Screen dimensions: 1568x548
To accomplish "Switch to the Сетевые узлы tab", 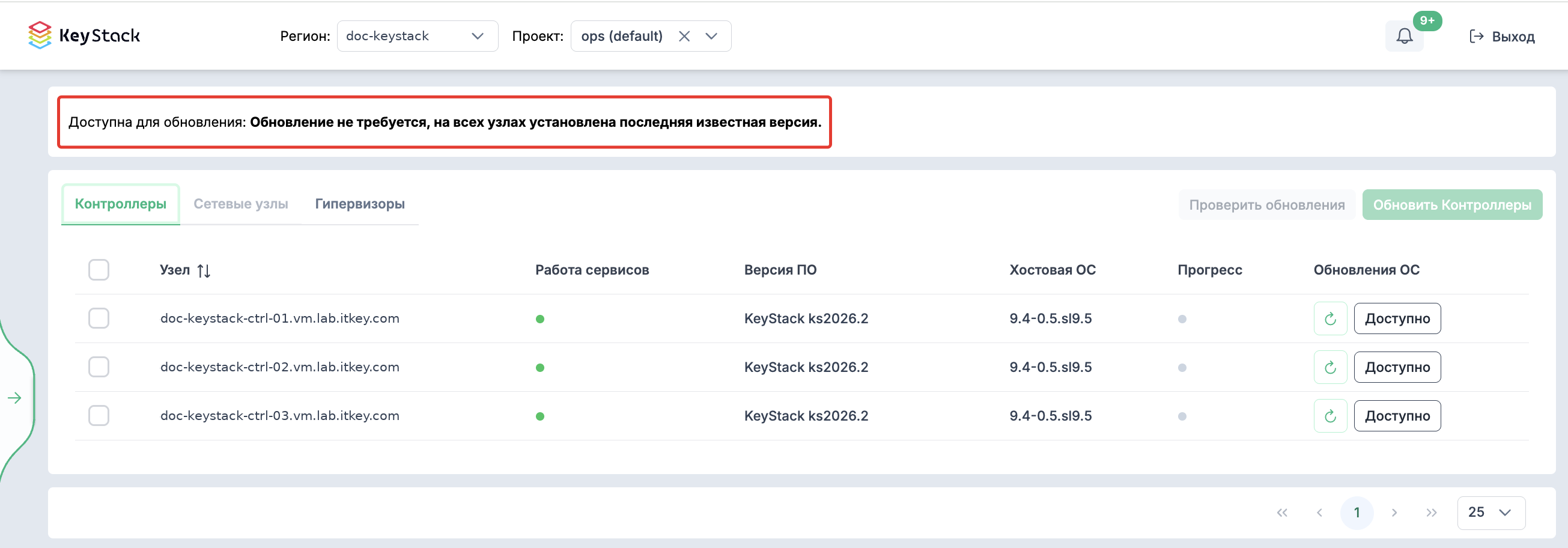I will click(241, 204).
